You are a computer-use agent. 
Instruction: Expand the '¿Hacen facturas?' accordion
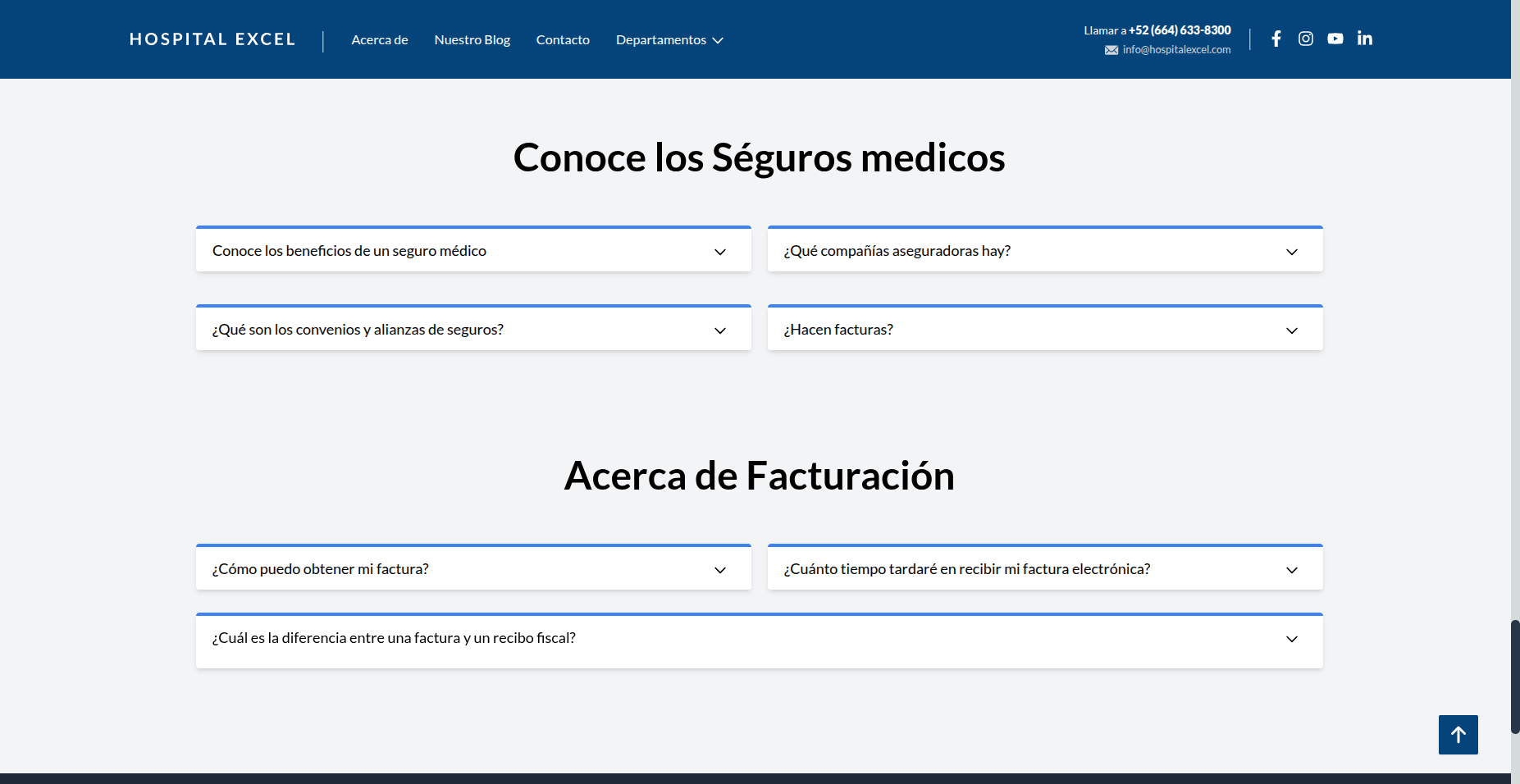click(1044, 330)
